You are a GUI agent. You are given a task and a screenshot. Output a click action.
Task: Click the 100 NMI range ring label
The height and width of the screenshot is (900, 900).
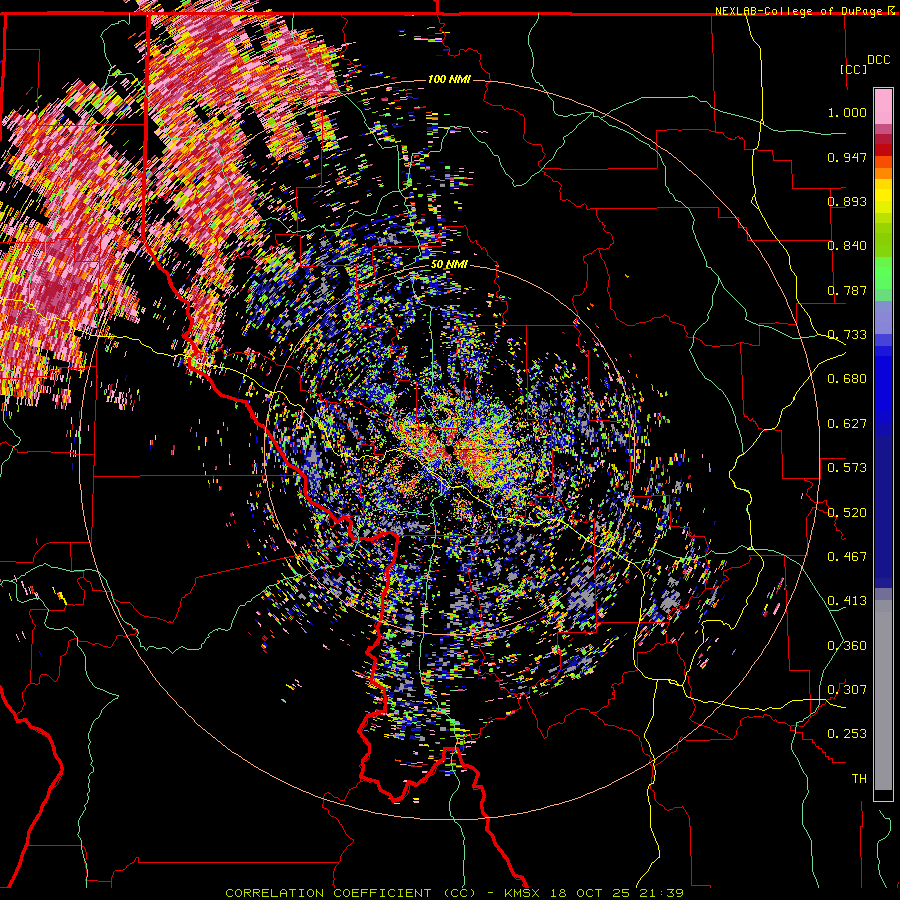tap(449, 79)
